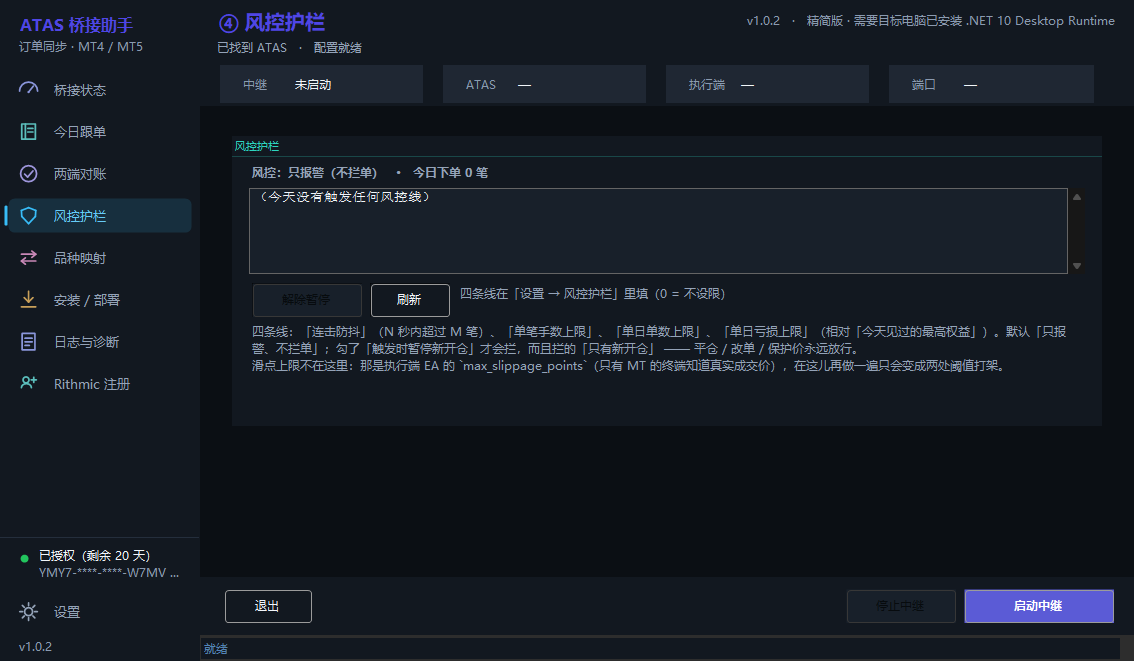Screen dimensions: 1134x661
Task: Go to the 今日跟单 section
Action: coord(100,132)
